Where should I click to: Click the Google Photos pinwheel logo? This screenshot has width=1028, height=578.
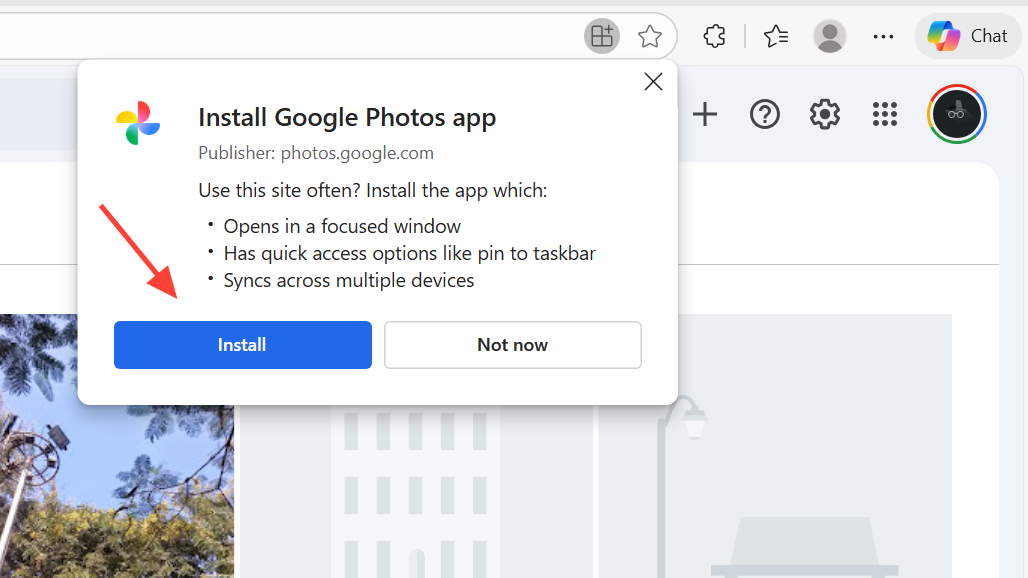click(x=138, y=123)
